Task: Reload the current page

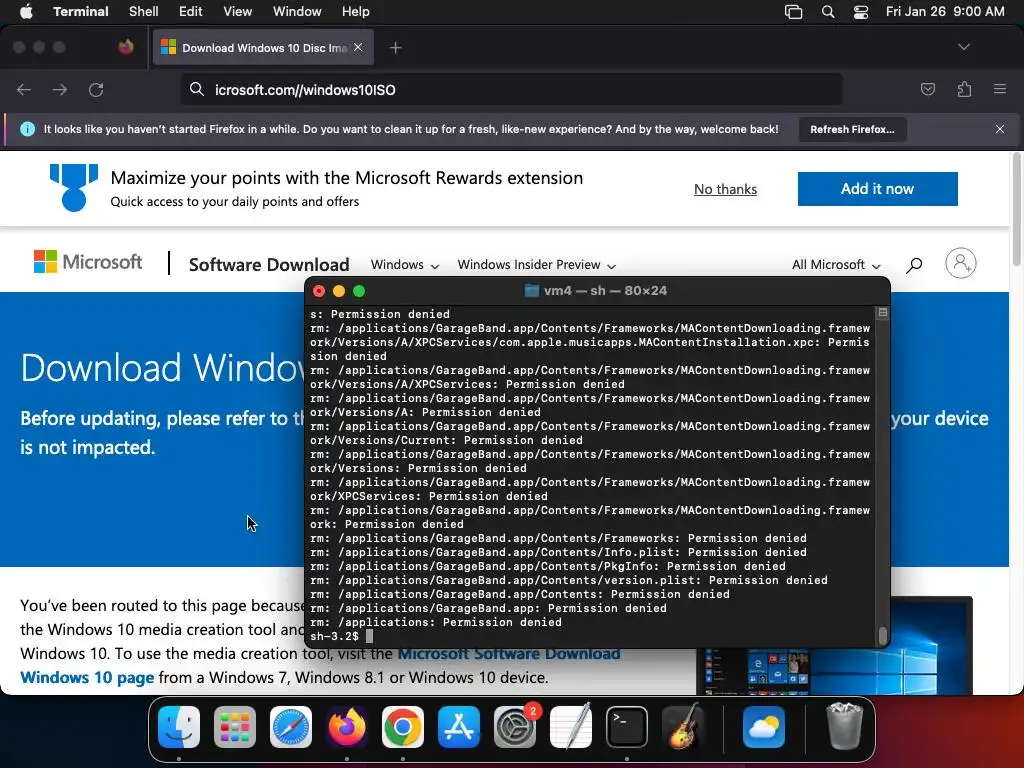Action: pos(96,89)
